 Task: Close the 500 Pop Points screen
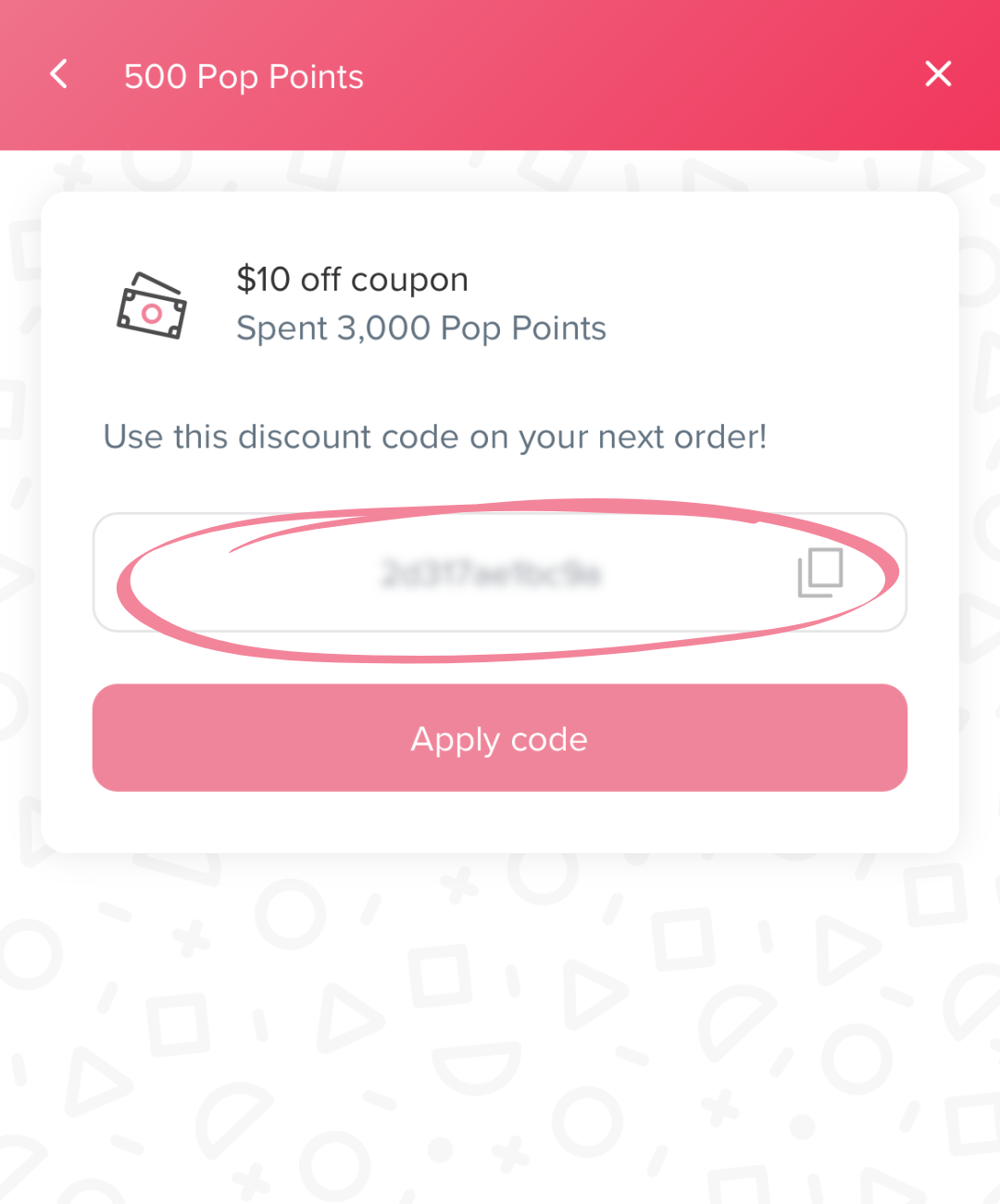[x=938, y=74]
